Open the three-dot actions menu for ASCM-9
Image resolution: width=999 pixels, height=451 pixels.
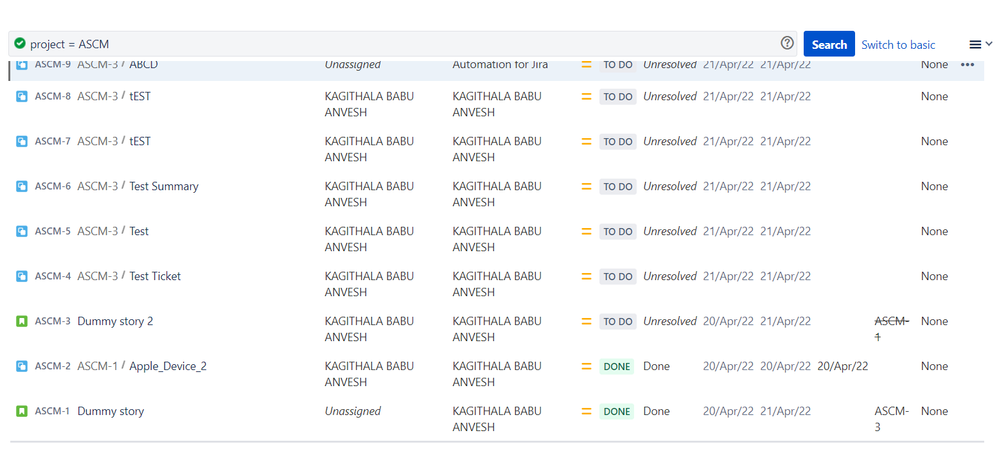(x=967, y=64)
